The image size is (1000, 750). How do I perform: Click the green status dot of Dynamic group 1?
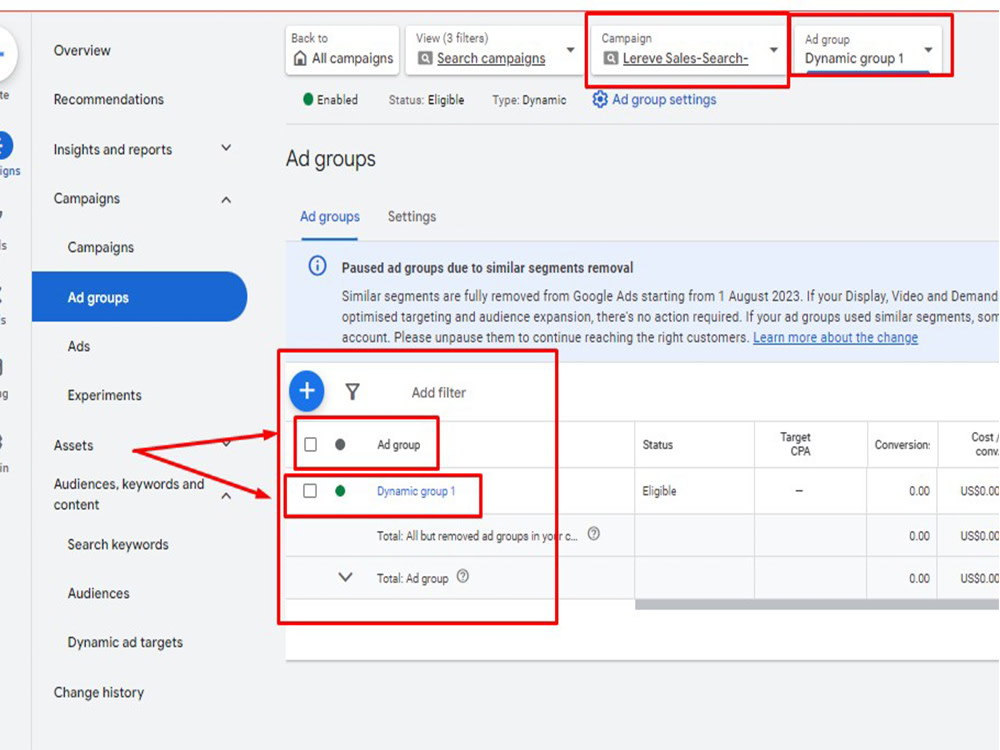coord(341,491)
